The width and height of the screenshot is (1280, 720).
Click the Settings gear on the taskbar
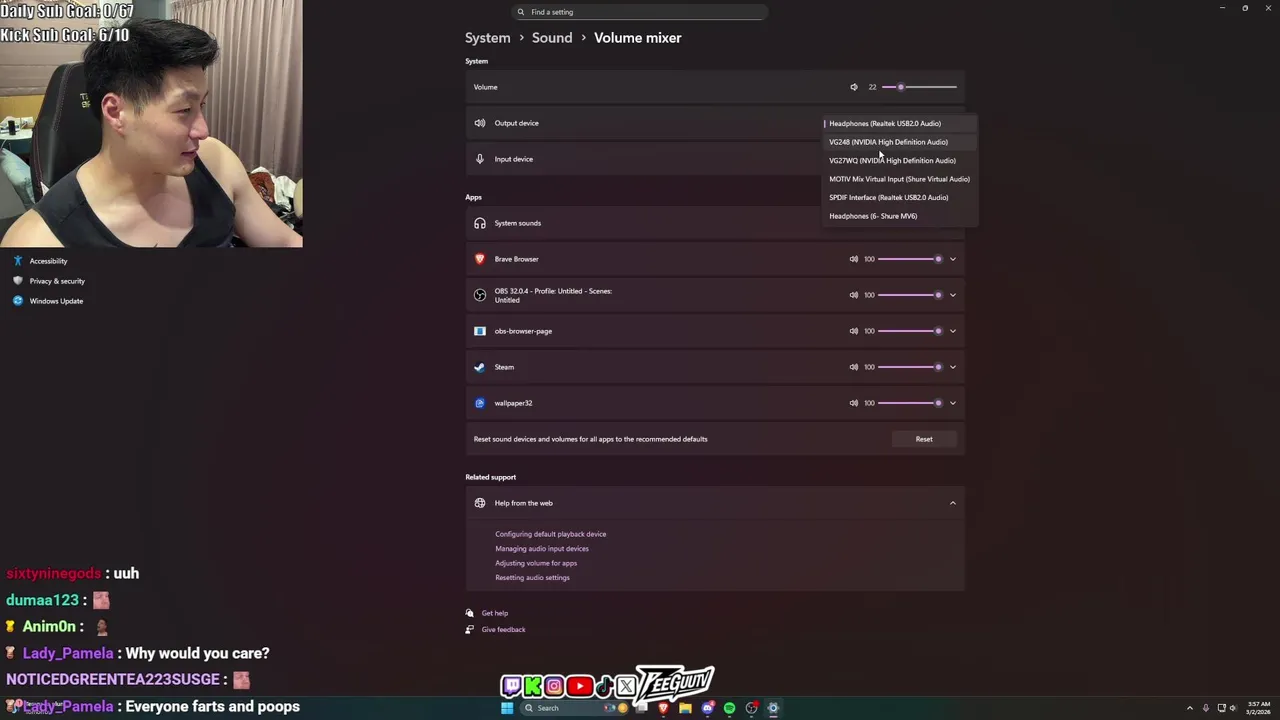coord(773,708)
